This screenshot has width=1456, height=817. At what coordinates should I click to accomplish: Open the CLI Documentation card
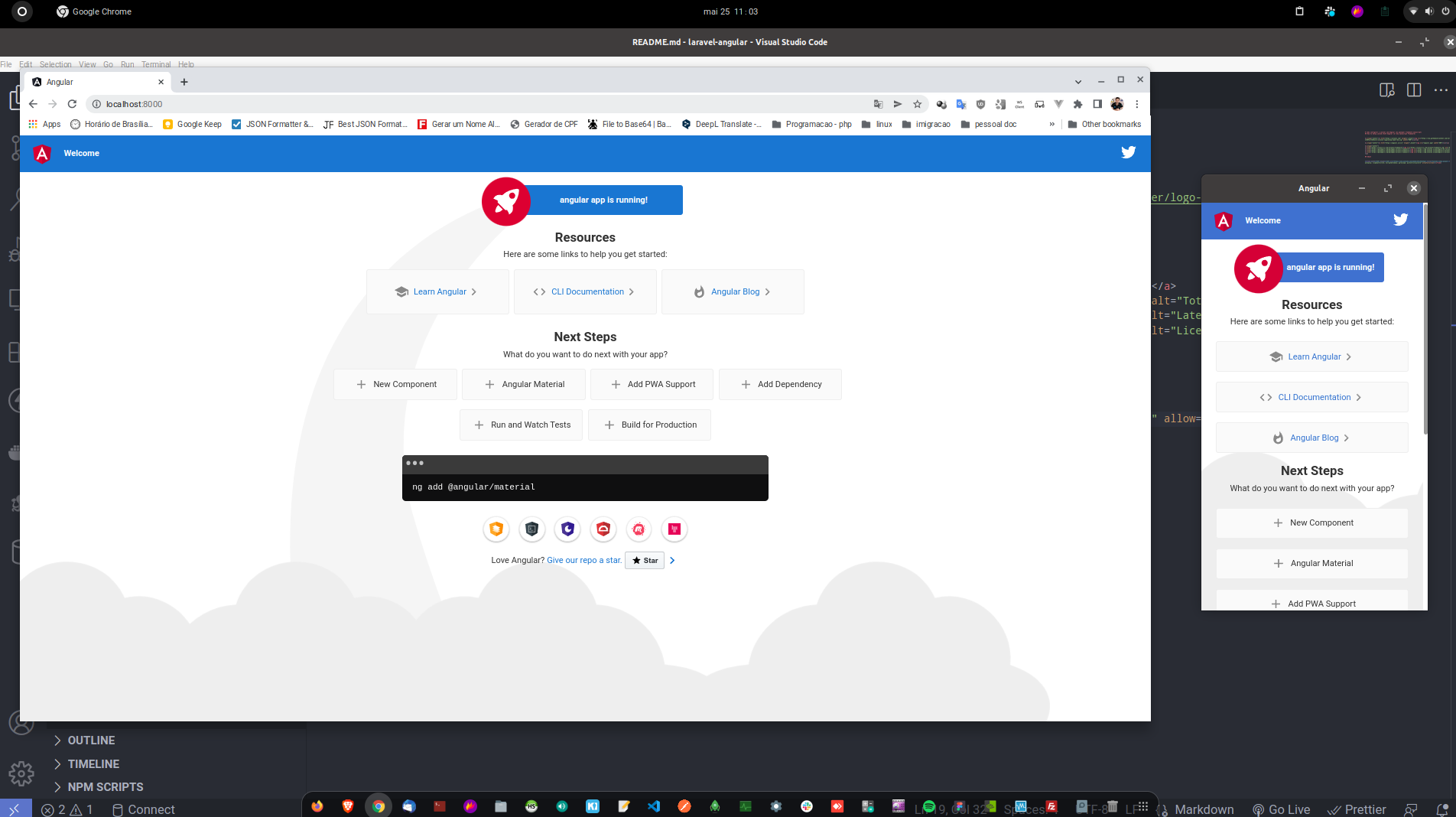(x=585, y=291)
